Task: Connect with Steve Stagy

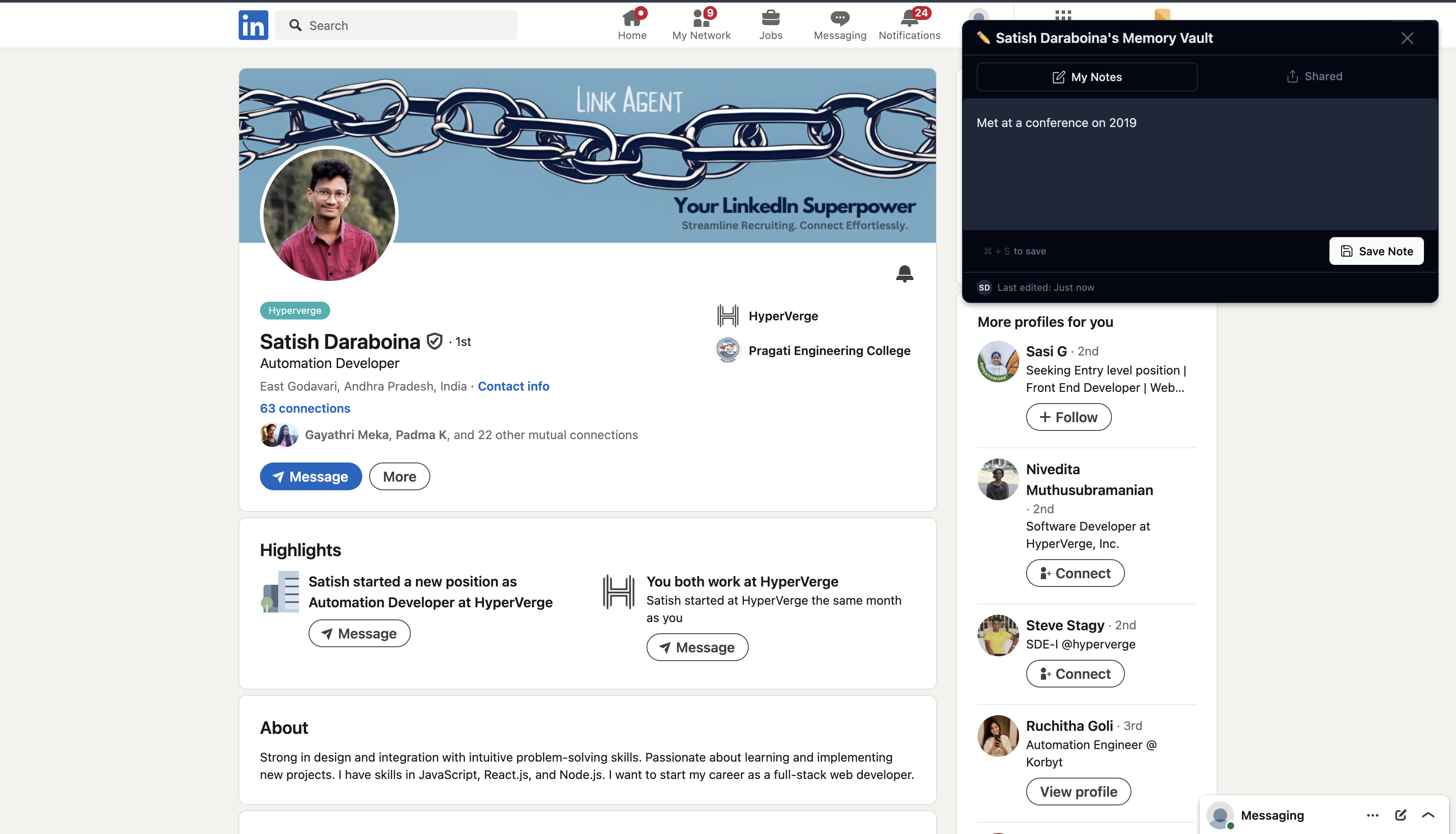Action: click(1075, 674)
